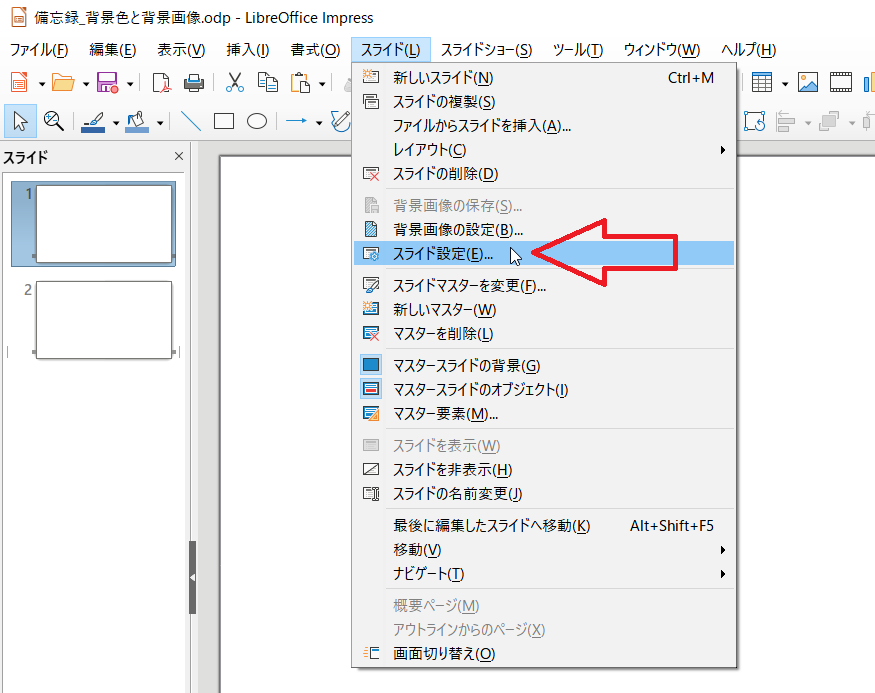This screenshot has width=875, height=693.
Task: Click the rotate tool icon
Action: pos(754,121)
